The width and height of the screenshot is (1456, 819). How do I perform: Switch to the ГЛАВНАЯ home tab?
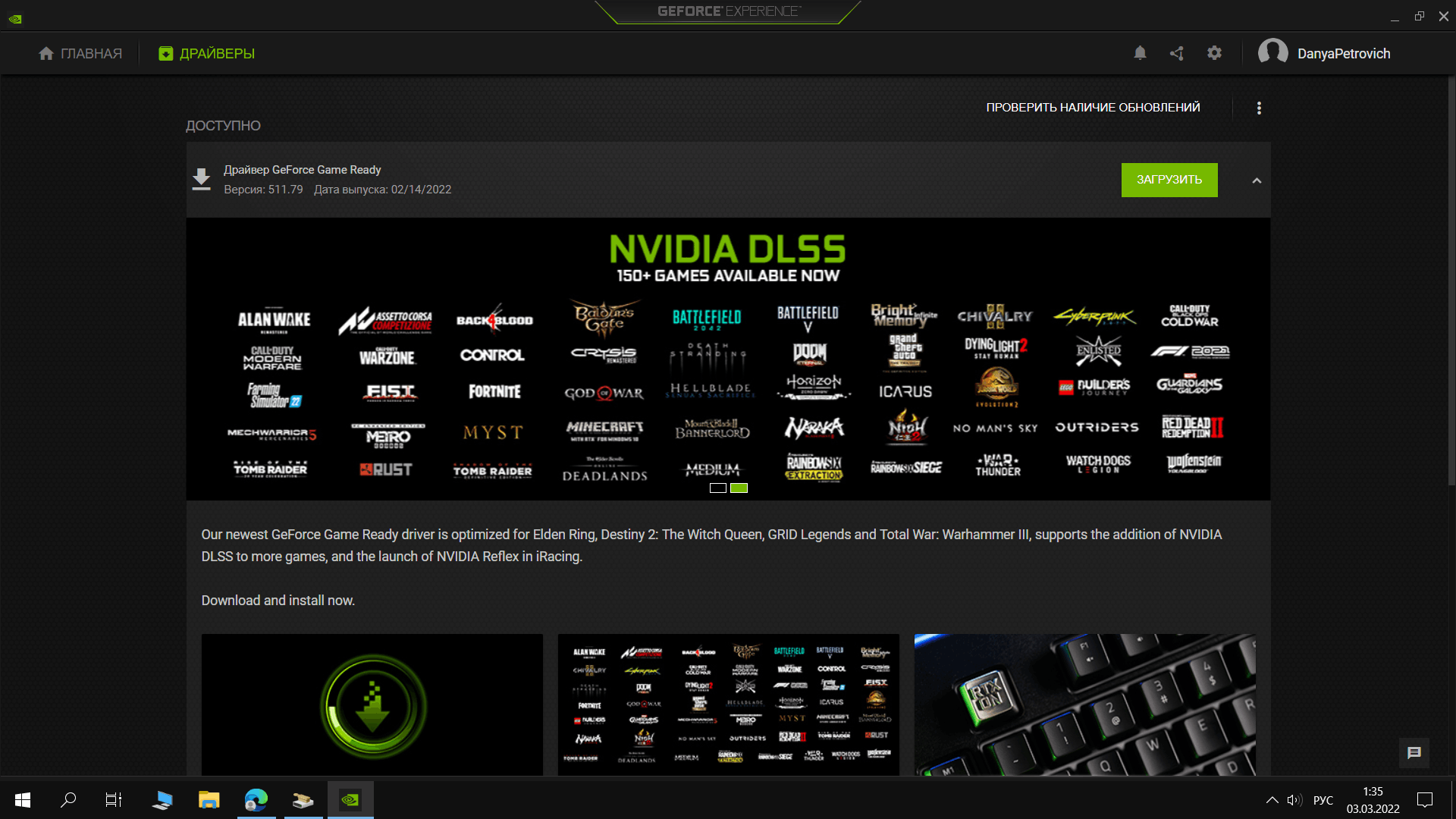pyautogui.click(x=80, y=54)
